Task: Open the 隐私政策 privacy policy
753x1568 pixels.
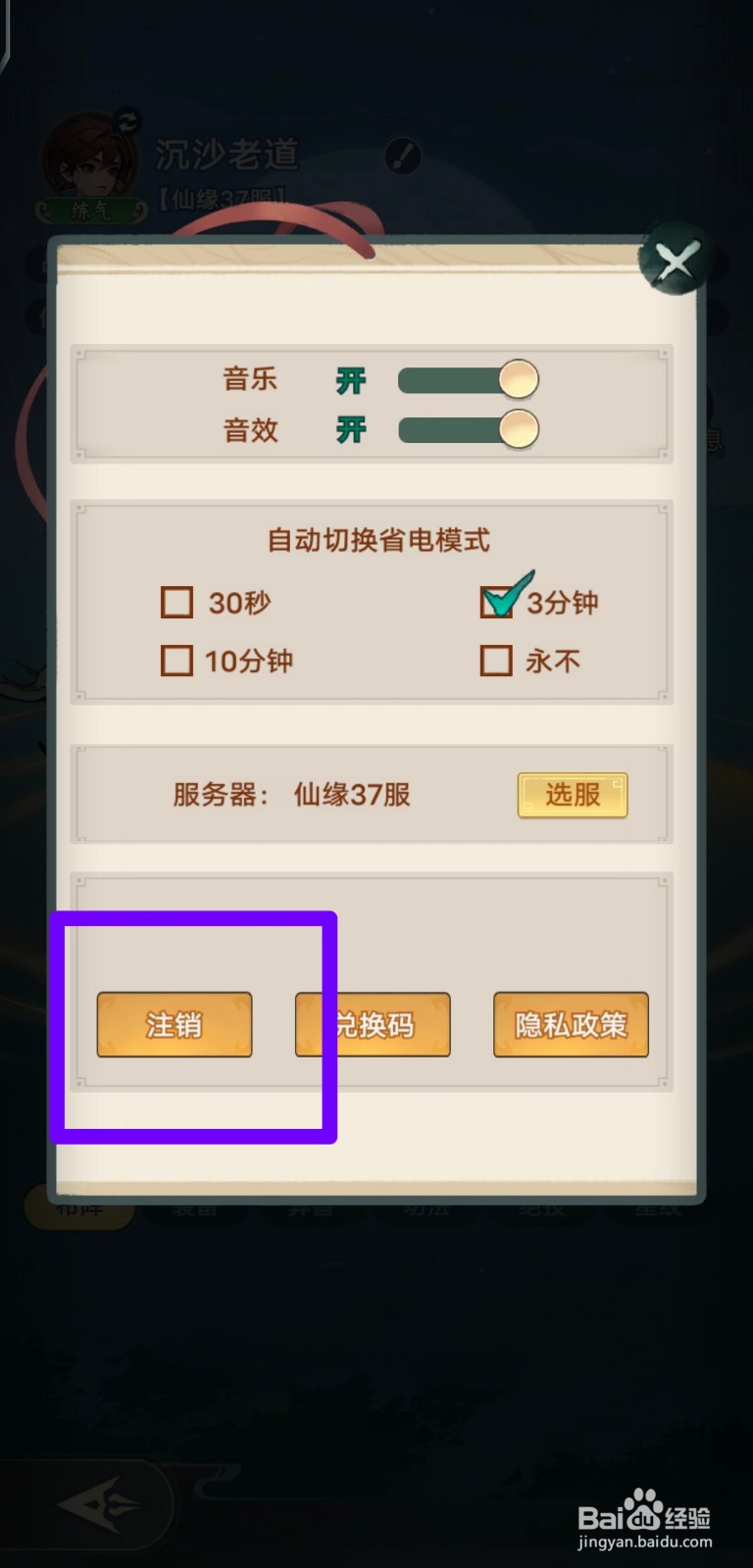Action: tap(571, 1025)
